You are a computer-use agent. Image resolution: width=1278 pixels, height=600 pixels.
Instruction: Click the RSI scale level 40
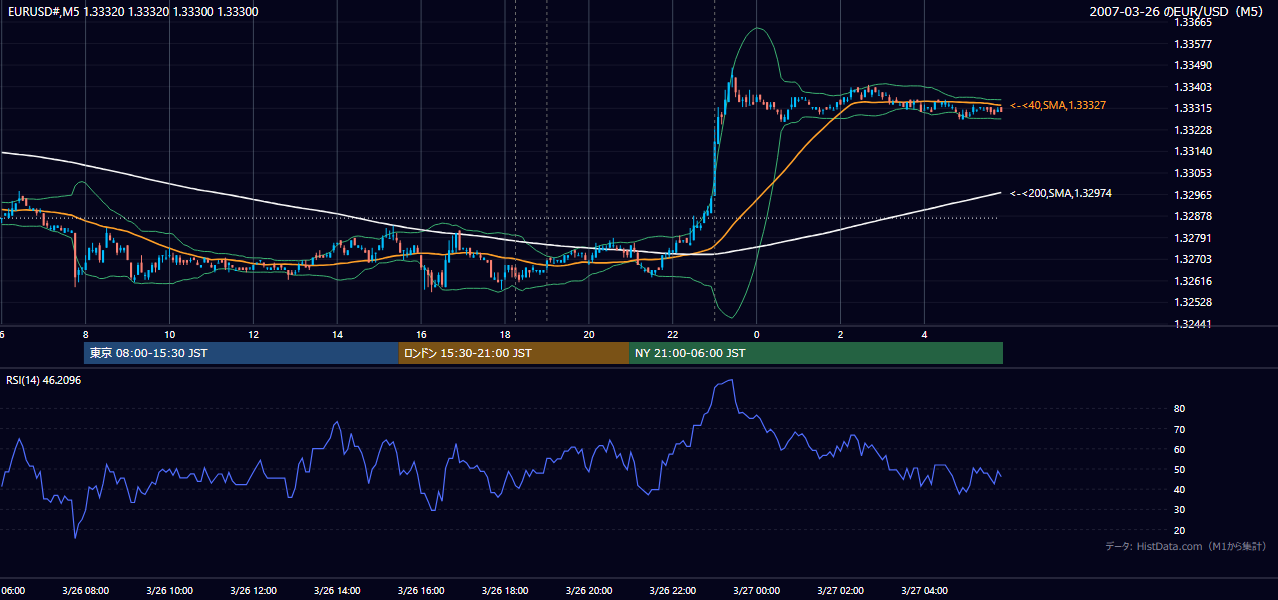pos(1179,489)
